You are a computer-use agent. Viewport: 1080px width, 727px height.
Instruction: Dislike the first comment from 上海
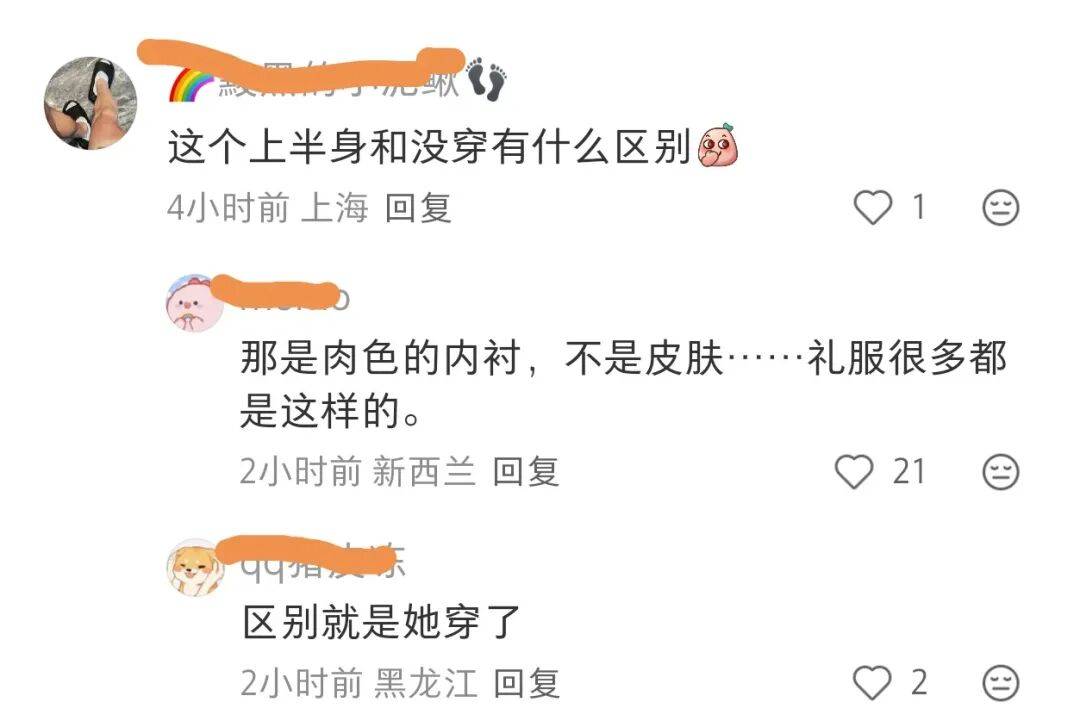tap(1000, 207)
